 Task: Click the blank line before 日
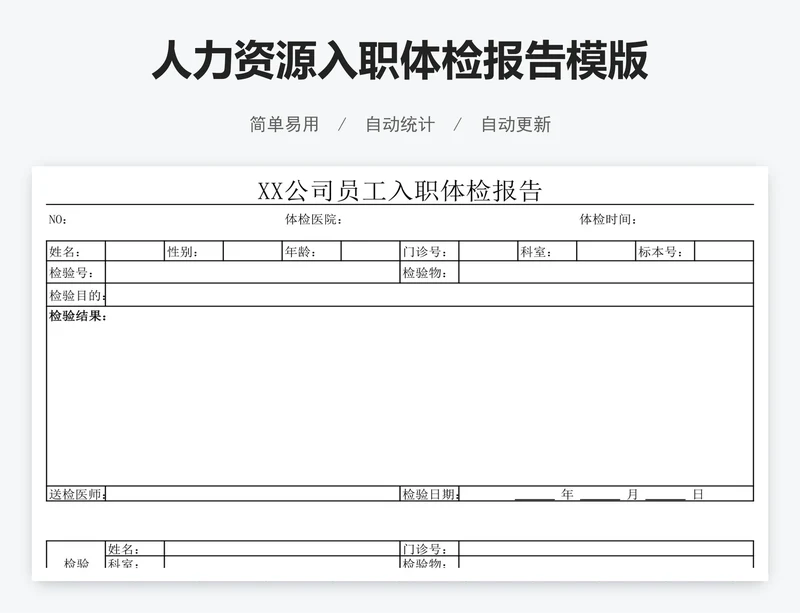[665, 499]
